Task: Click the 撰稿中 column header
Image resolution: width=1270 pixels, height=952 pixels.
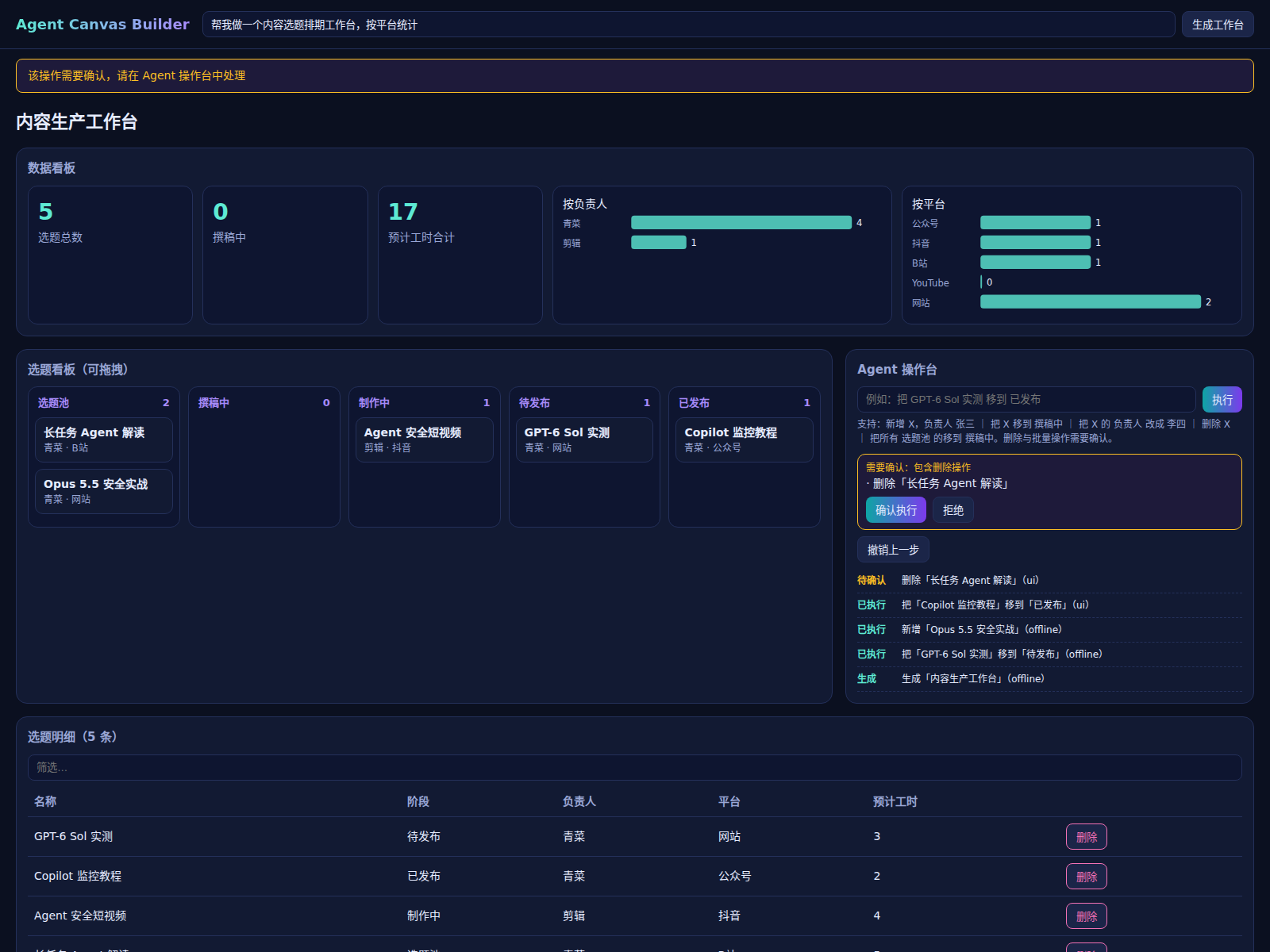Action: coord(264,403)
